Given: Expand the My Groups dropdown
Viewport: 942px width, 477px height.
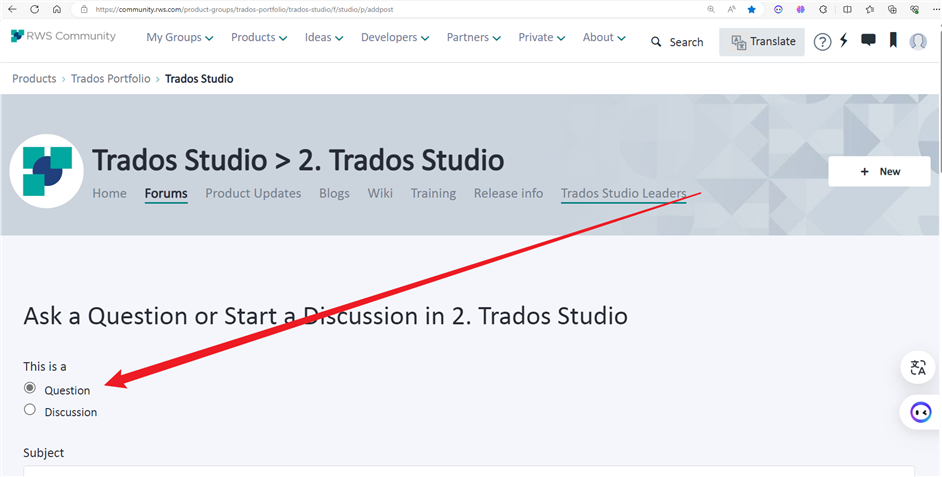Looking at the screenshot, I should pyautogui.click(x=180, y=37).
